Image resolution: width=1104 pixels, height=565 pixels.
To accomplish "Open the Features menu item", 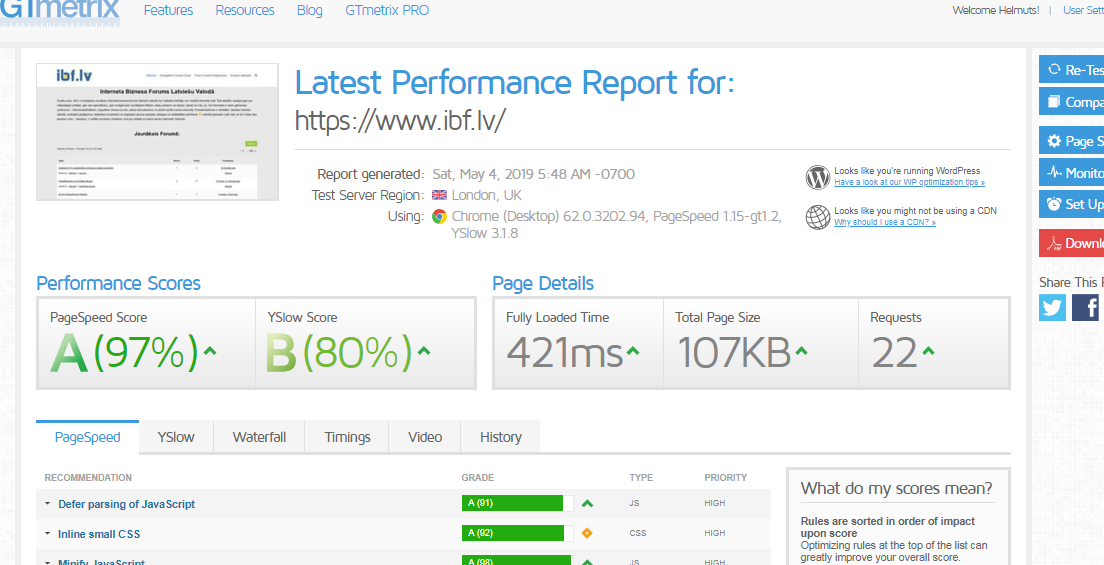I will pos(168,10).
